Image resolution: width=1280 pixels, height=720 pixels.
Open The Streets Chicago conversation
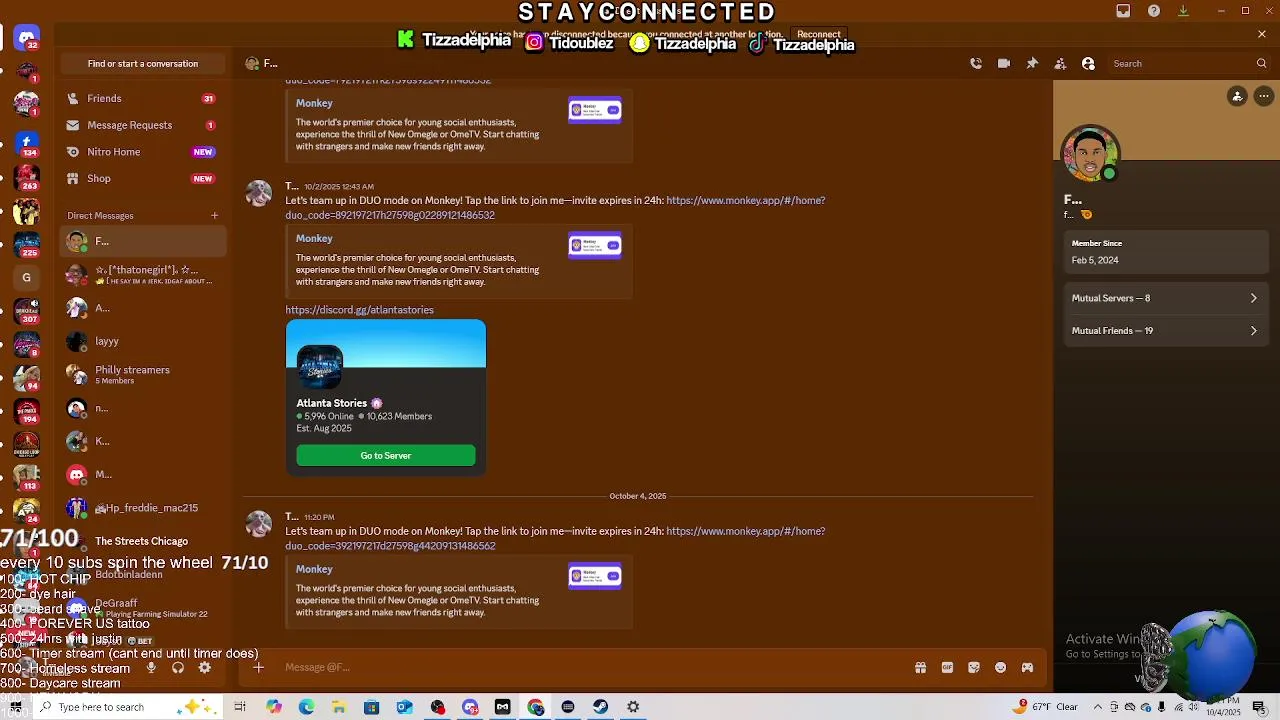click(143, 541)
